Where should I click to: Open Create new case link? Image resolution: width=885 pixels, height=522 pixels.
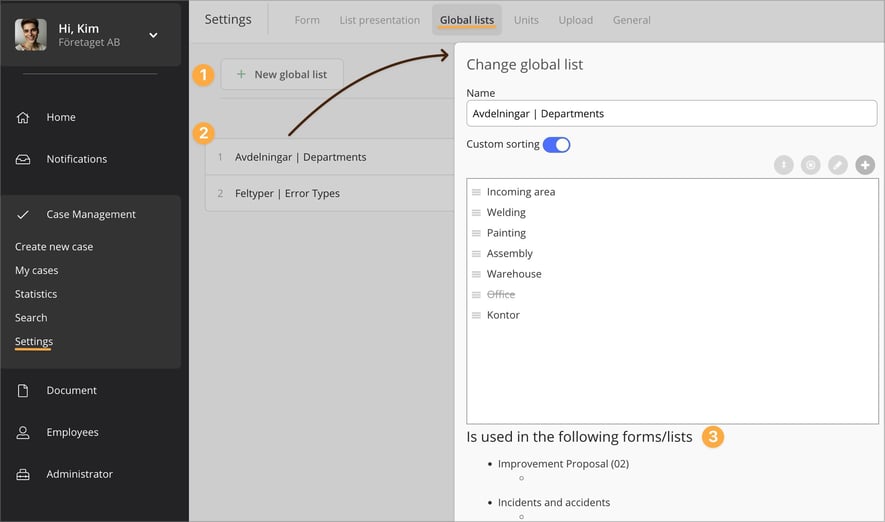pyautogui.click(x=54, y=247)
